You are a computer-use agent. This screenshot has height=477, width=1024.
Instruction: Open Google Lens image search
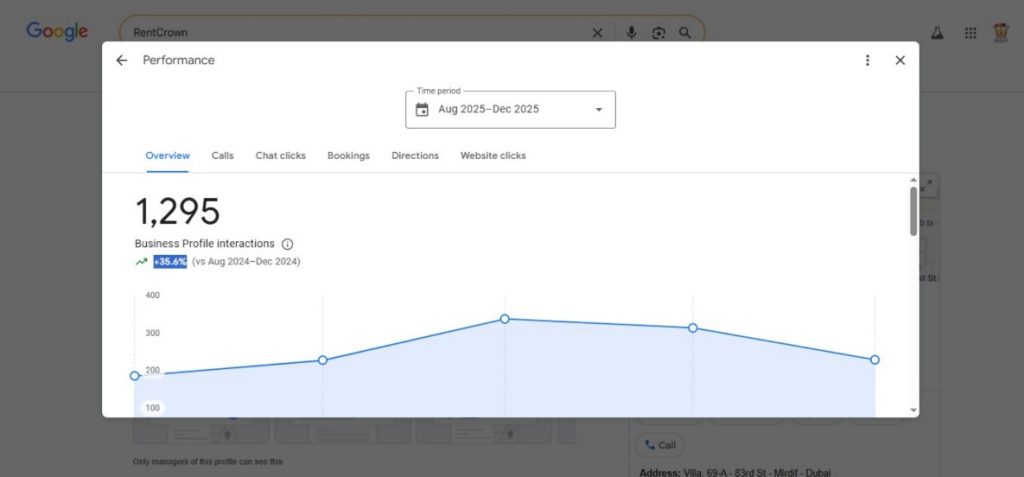[658, 33]
